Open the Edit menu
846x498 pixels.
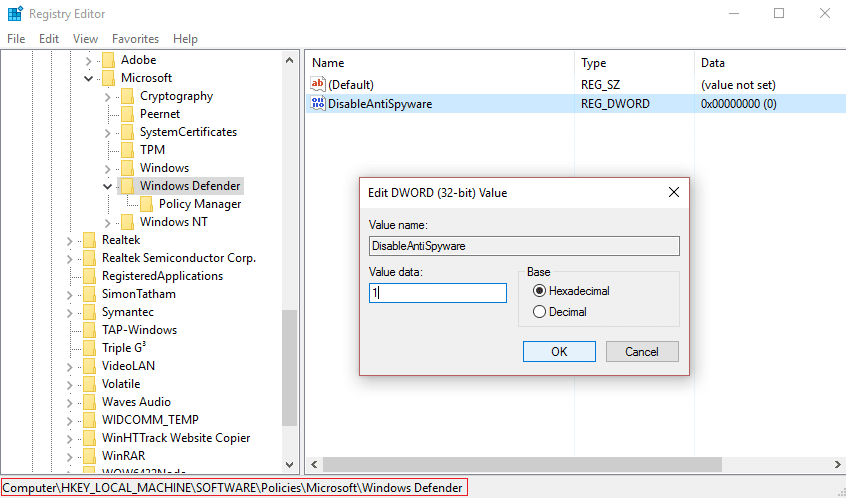point(49,39)
